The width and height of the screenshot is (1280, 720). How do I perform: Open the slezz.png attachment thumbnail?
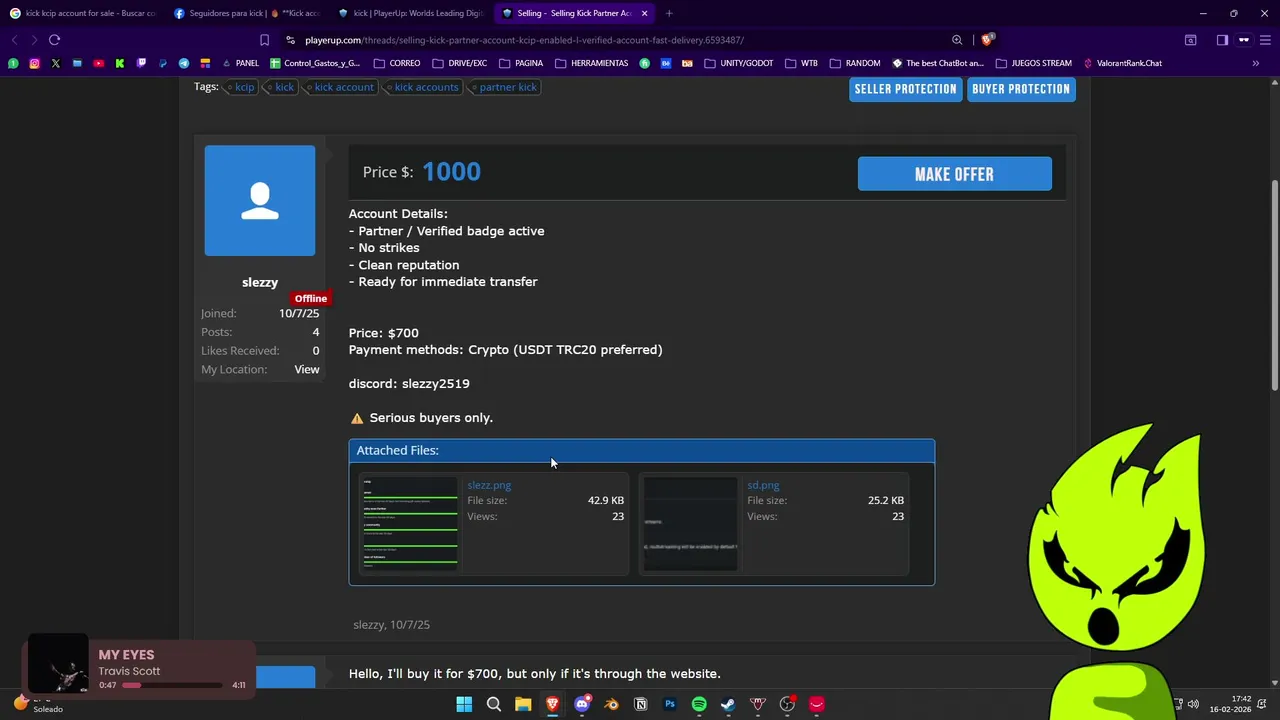(x=409, y=524)
